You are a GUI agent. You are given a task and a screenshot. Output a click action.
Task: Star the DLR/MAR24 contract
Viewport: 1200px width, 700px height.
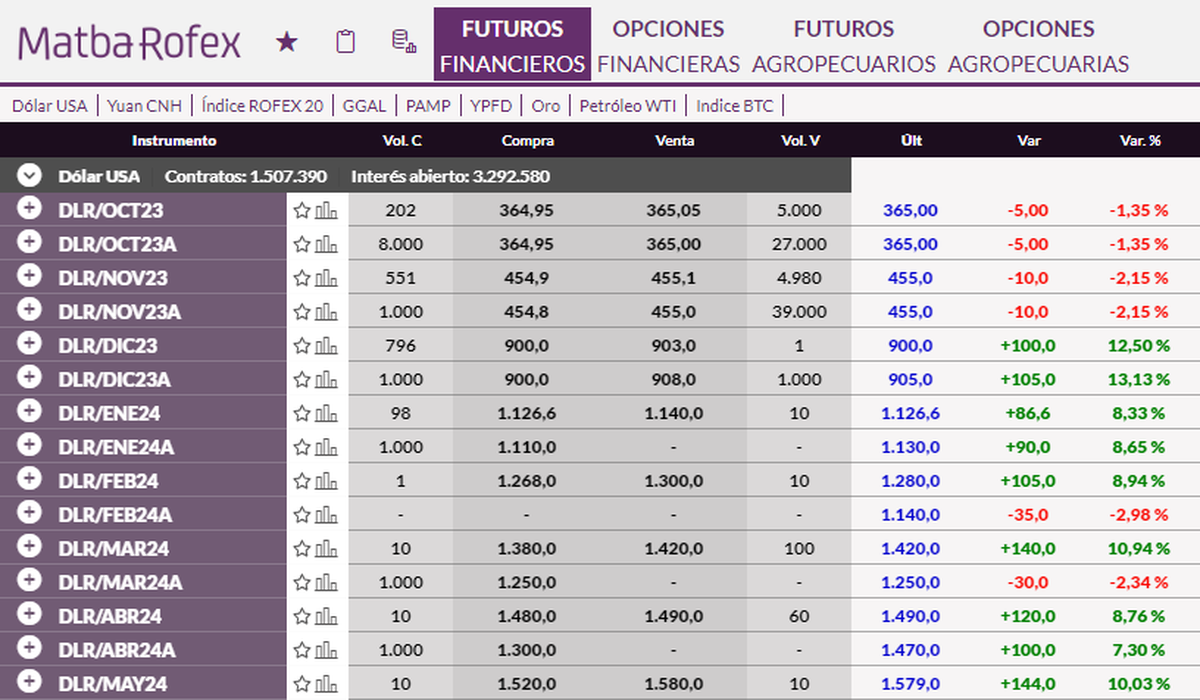tap(302, 548)
